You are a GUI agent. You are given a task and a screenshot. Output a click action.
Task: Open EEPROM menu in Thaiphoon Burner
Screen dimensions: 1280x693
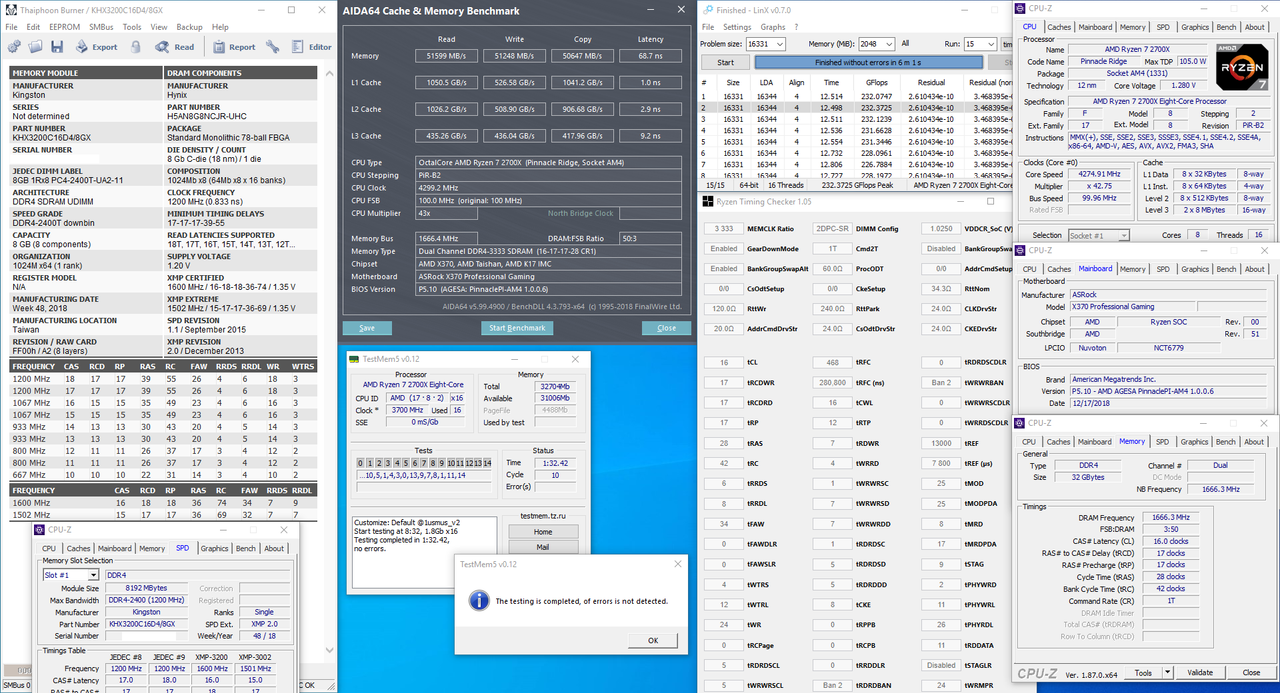[64, 27]
